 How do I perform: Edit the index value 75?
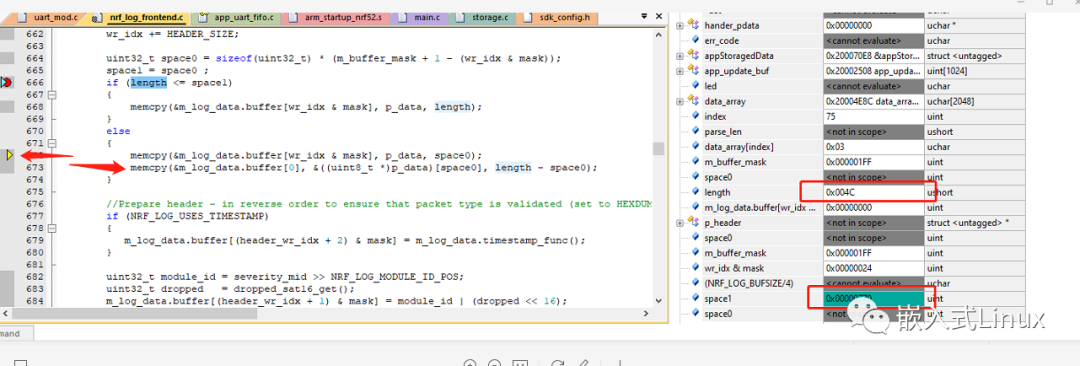click(x=873, y=116)
